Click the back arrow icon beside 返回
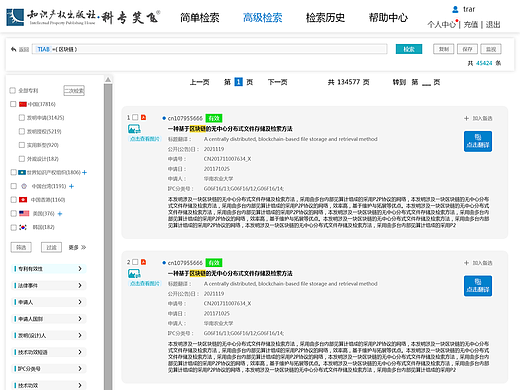The height and width of the screenshot is (390, 520). [14, 49]
